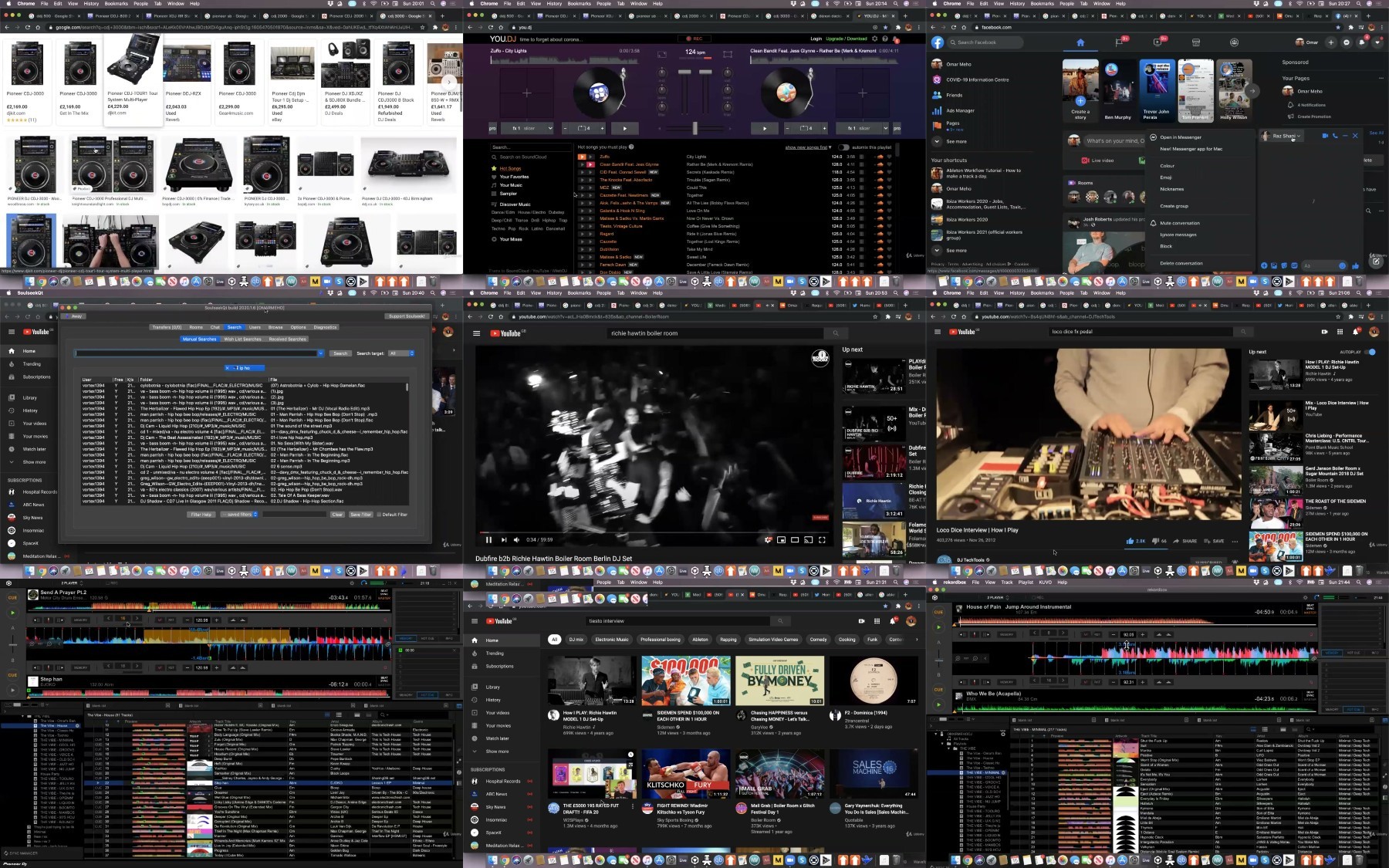This screenshot has height=868, width=1389.
Task: Choose Delete conversation in chat menu
Action: [1181, 263]
